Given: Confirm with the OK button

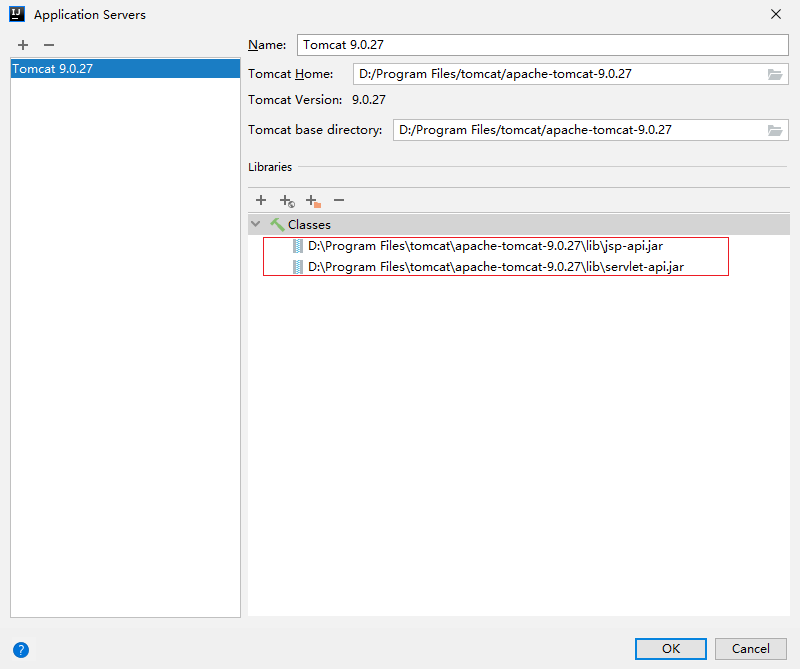Looking at the screenshot, I should coord(670,649).
